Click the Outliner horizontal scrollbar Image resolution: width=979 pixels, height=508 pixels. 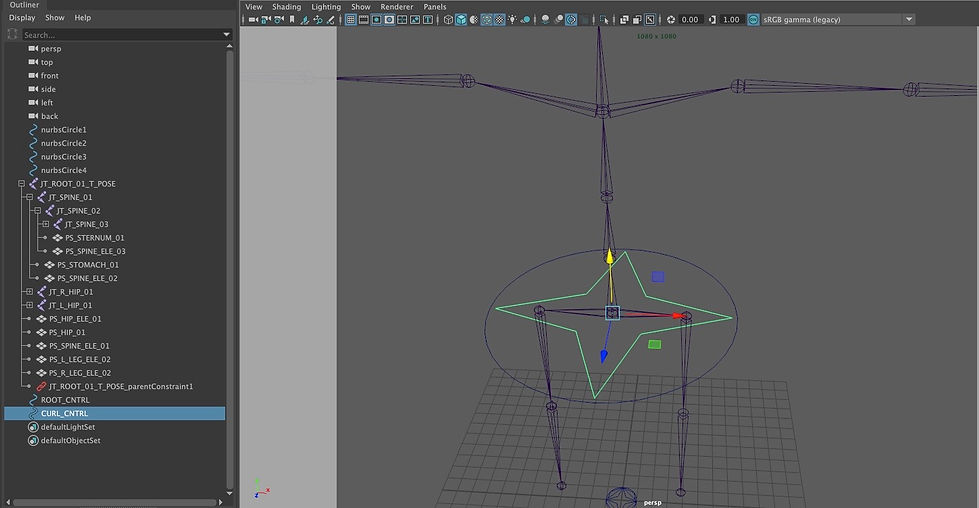pos(115,502)
